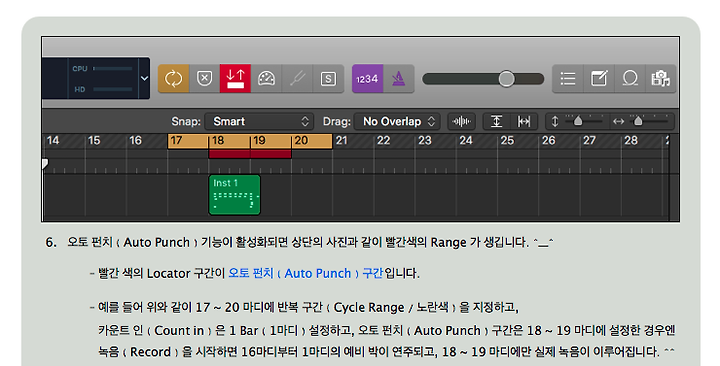Toggle the Cycle mode button
This screenshot has height=366, width=720.
[174, 79]
